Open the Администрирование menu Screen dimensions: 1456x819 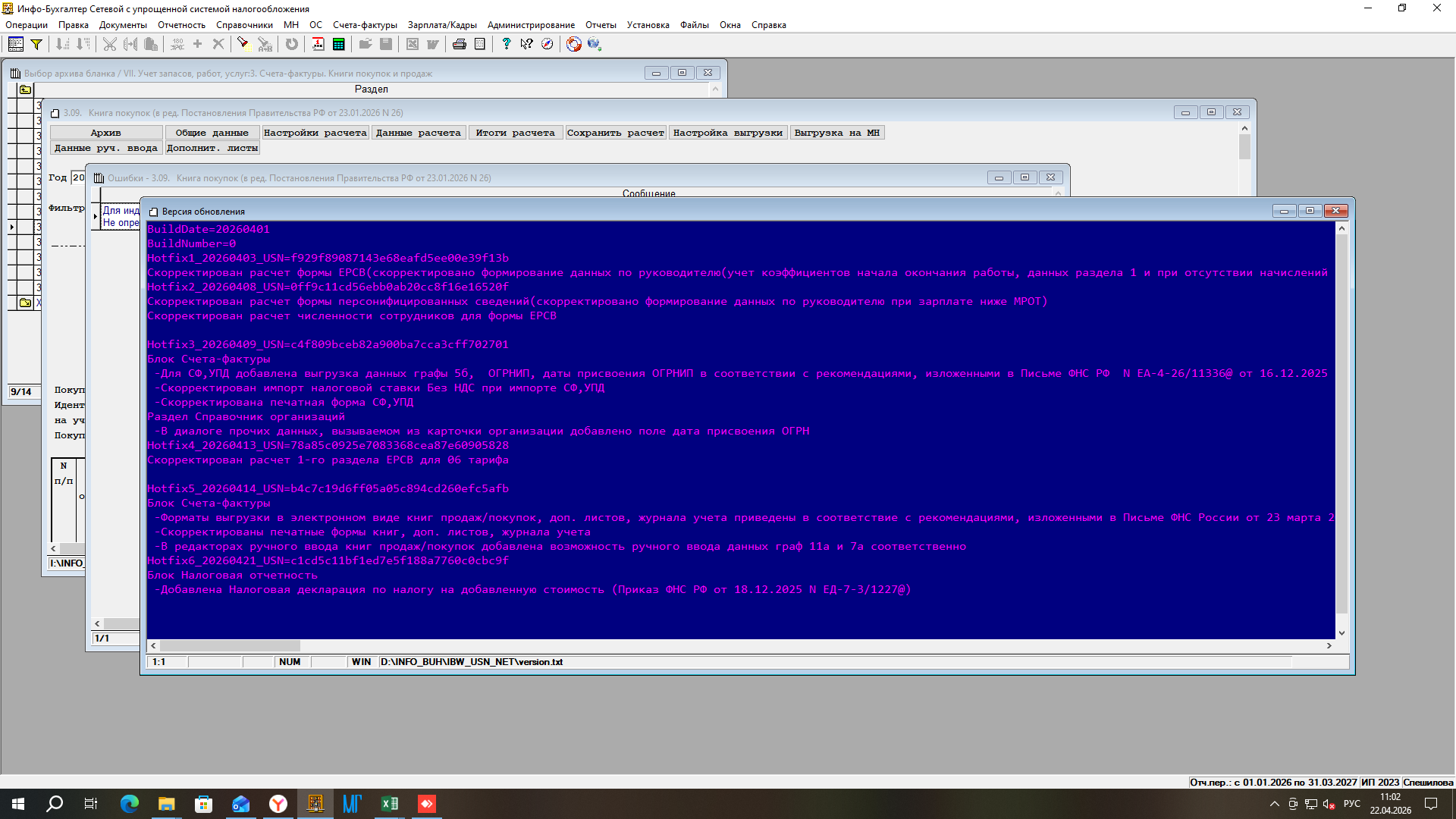pyautogui.click(x=531, y=25)
